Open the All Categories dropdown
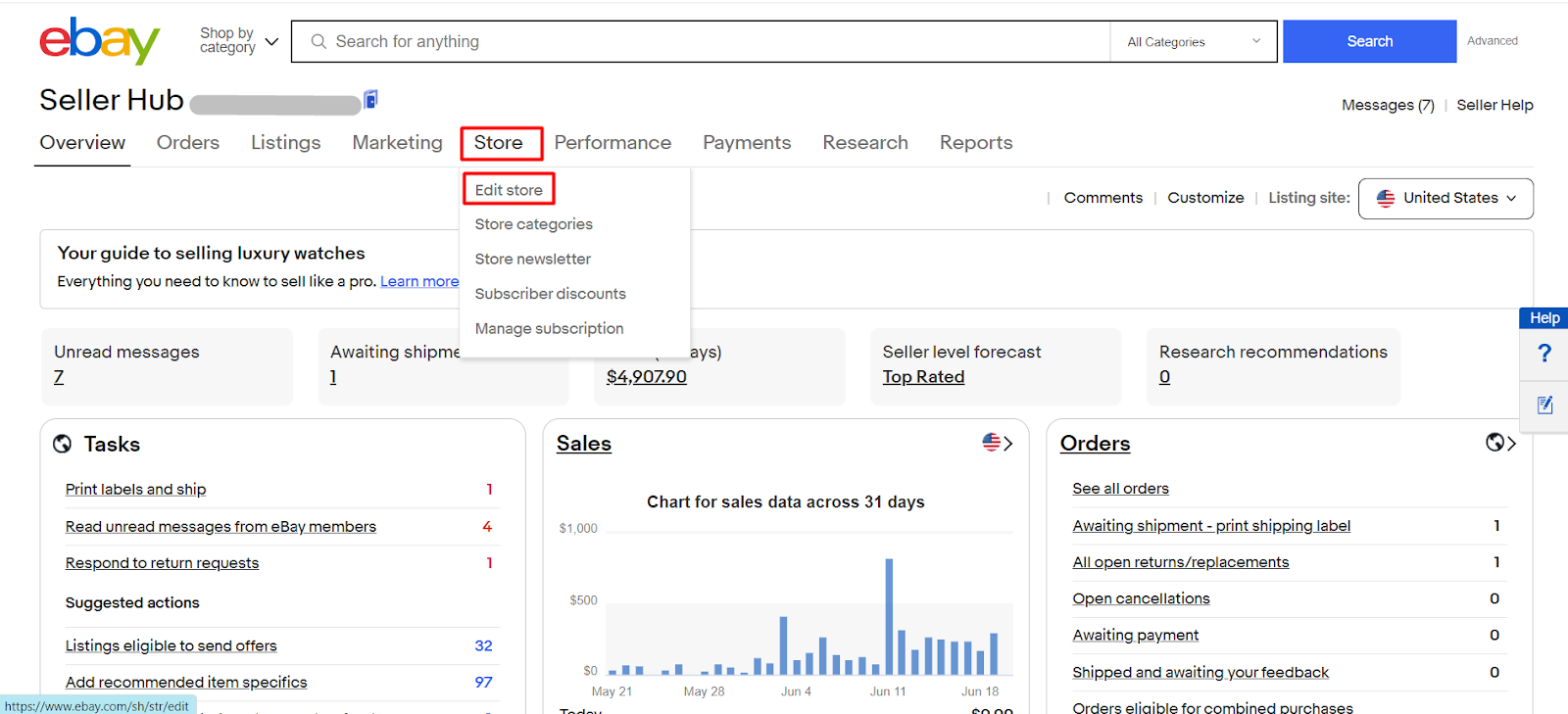Screen dimensions: 1568x714 pyautogui.click(x=1194, y=42)
